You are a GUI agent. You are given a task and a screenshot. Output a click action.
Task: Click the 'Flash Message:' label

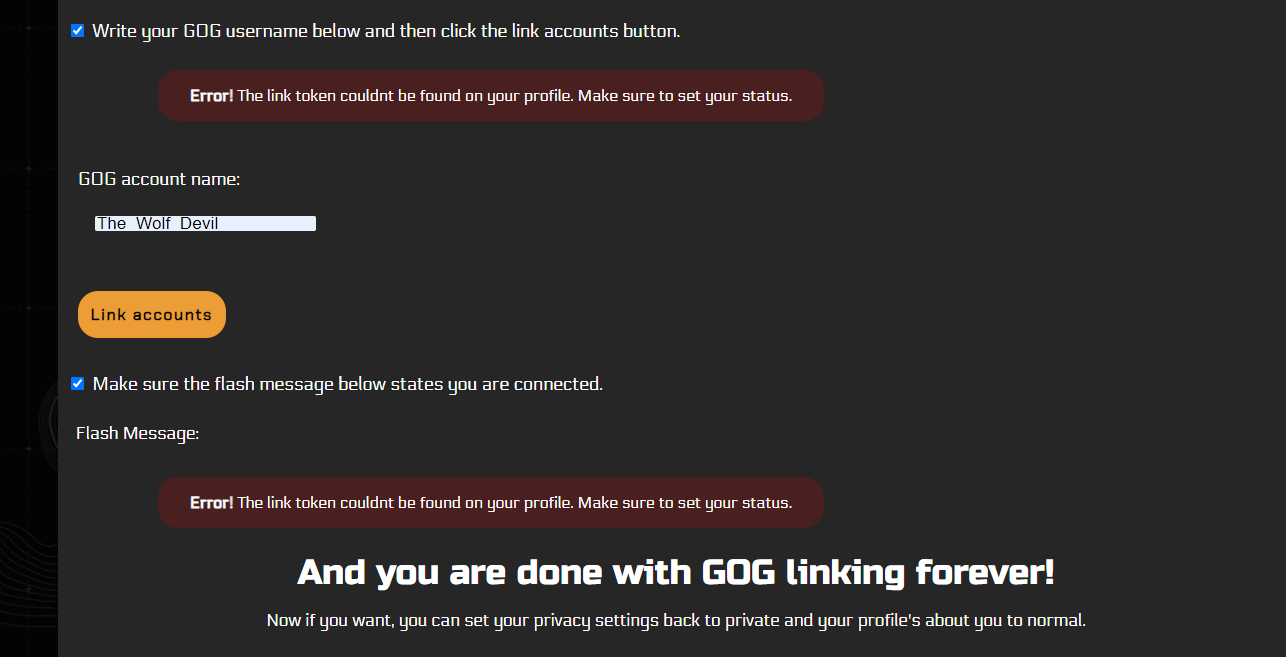(x=138, y=434)
